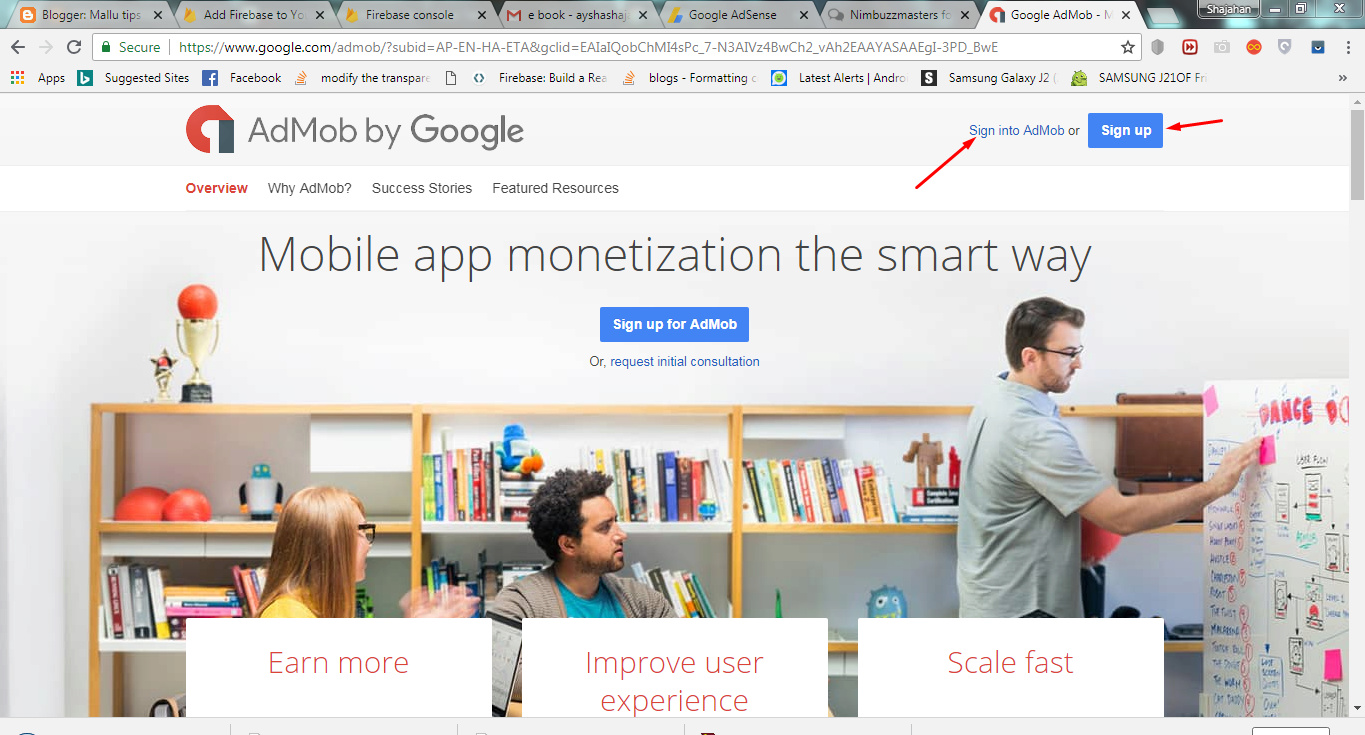This screenshot has height=735, width=1365.
Task: Bookmark this page with the star icon
Action: tap(1128, 47)
